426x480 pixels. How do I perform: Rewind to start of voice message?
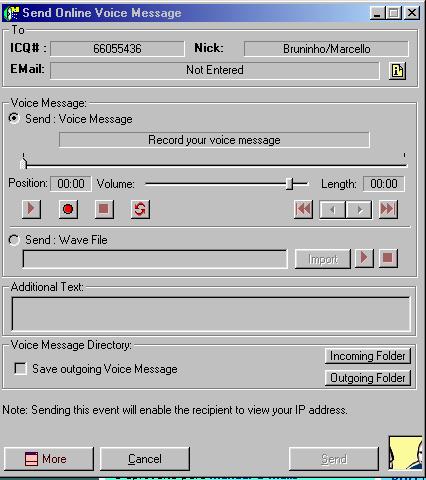point(303,209)
